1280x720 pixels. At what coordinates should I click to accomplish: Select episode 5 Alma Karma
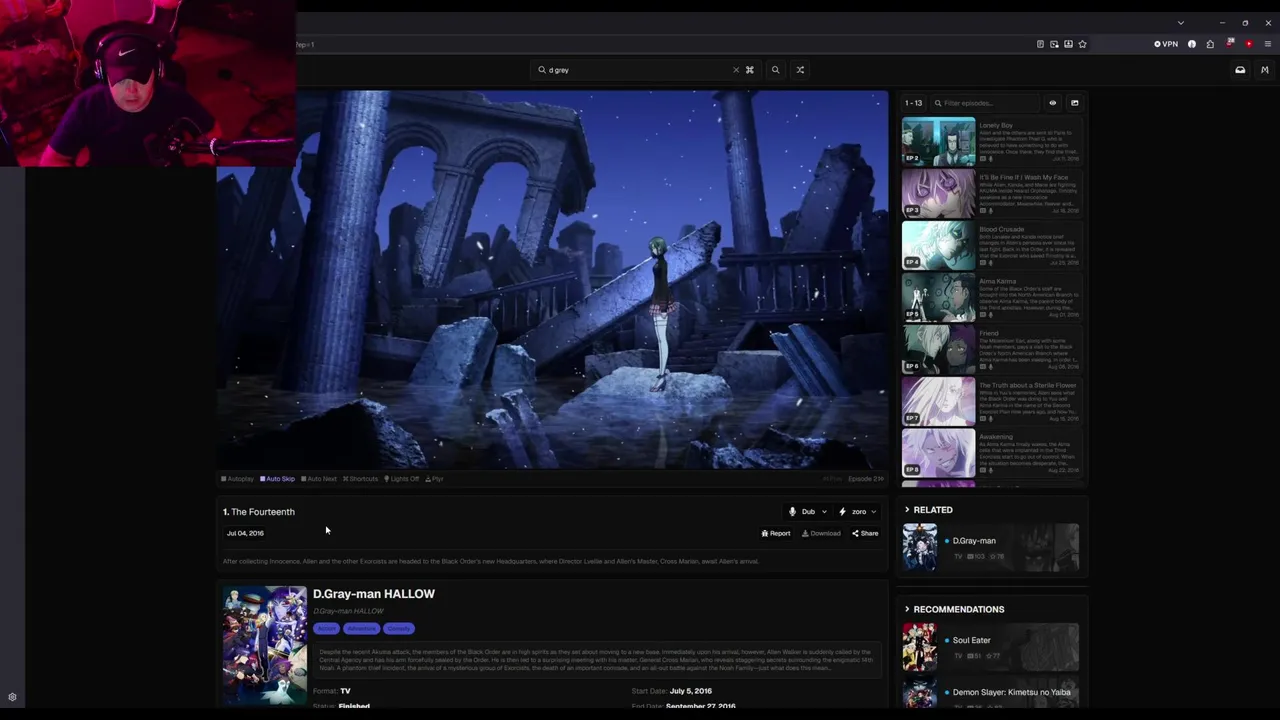[991, 297]
